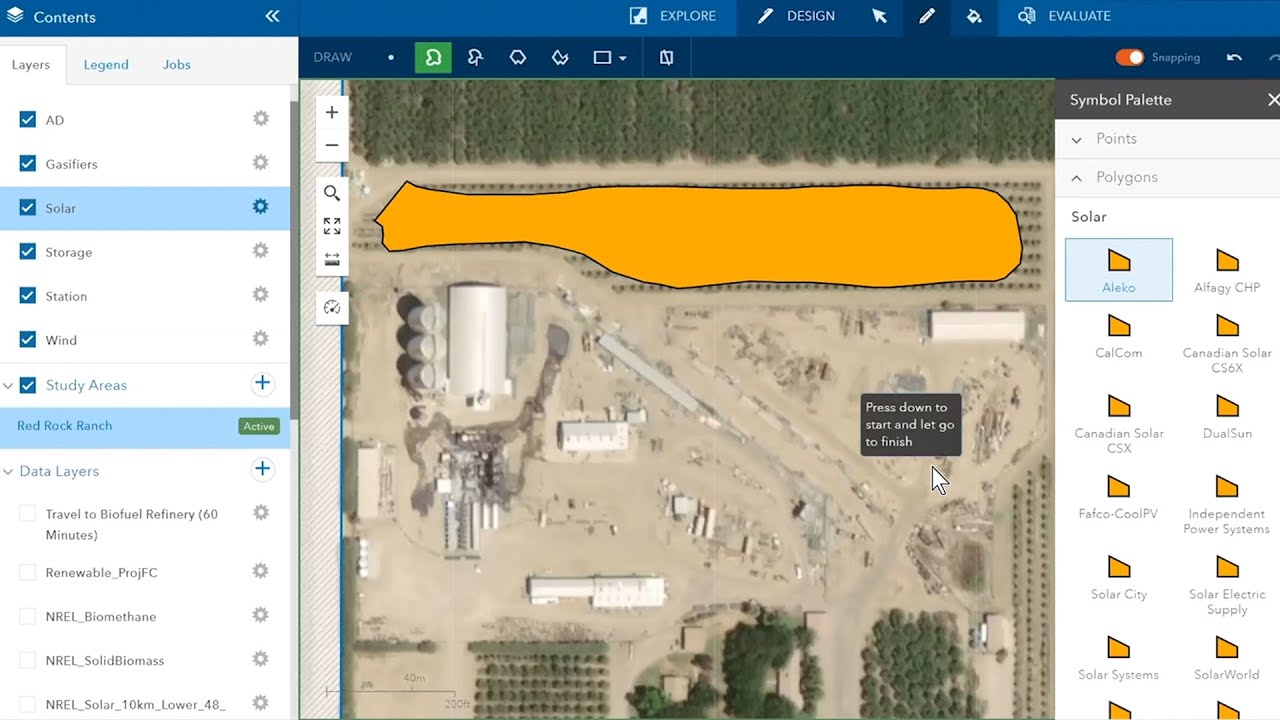Screen dimensions: 1280x720
Task: Uncheck the Storage layer checkbox
Action: point(28,252)
